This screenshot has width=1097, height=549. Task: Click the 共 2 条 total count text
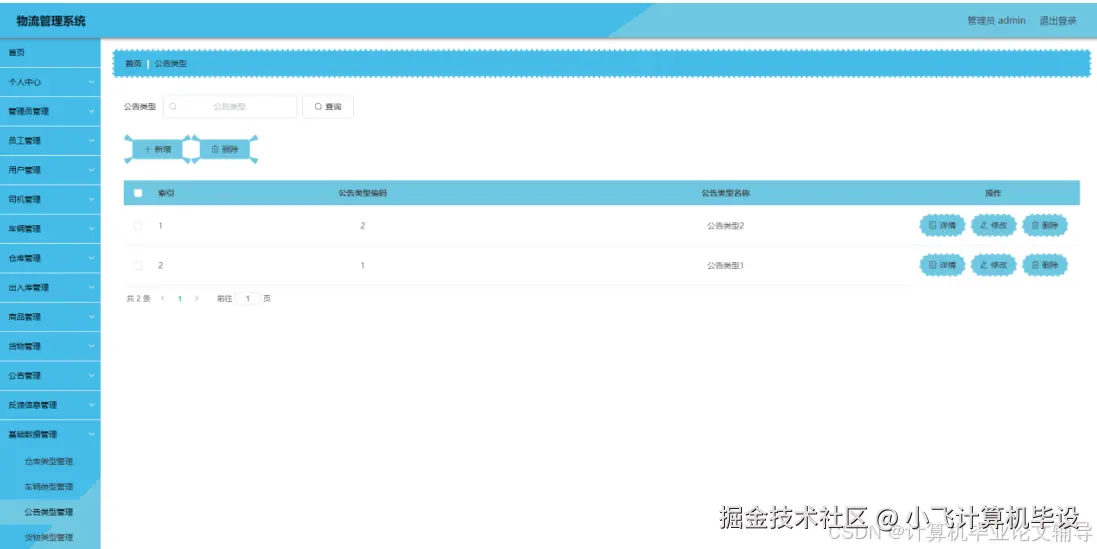[138, 299]
